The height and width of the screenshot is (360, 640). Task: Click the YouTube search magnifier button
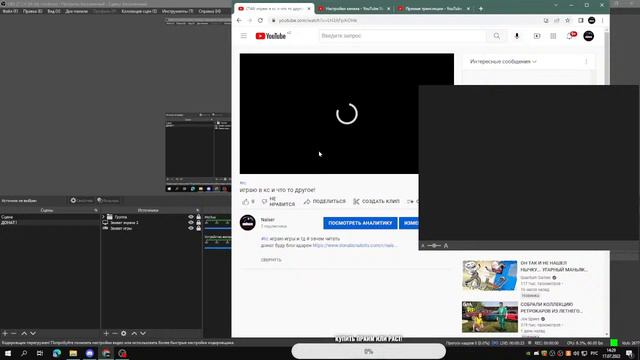click(x=497, y=36)
